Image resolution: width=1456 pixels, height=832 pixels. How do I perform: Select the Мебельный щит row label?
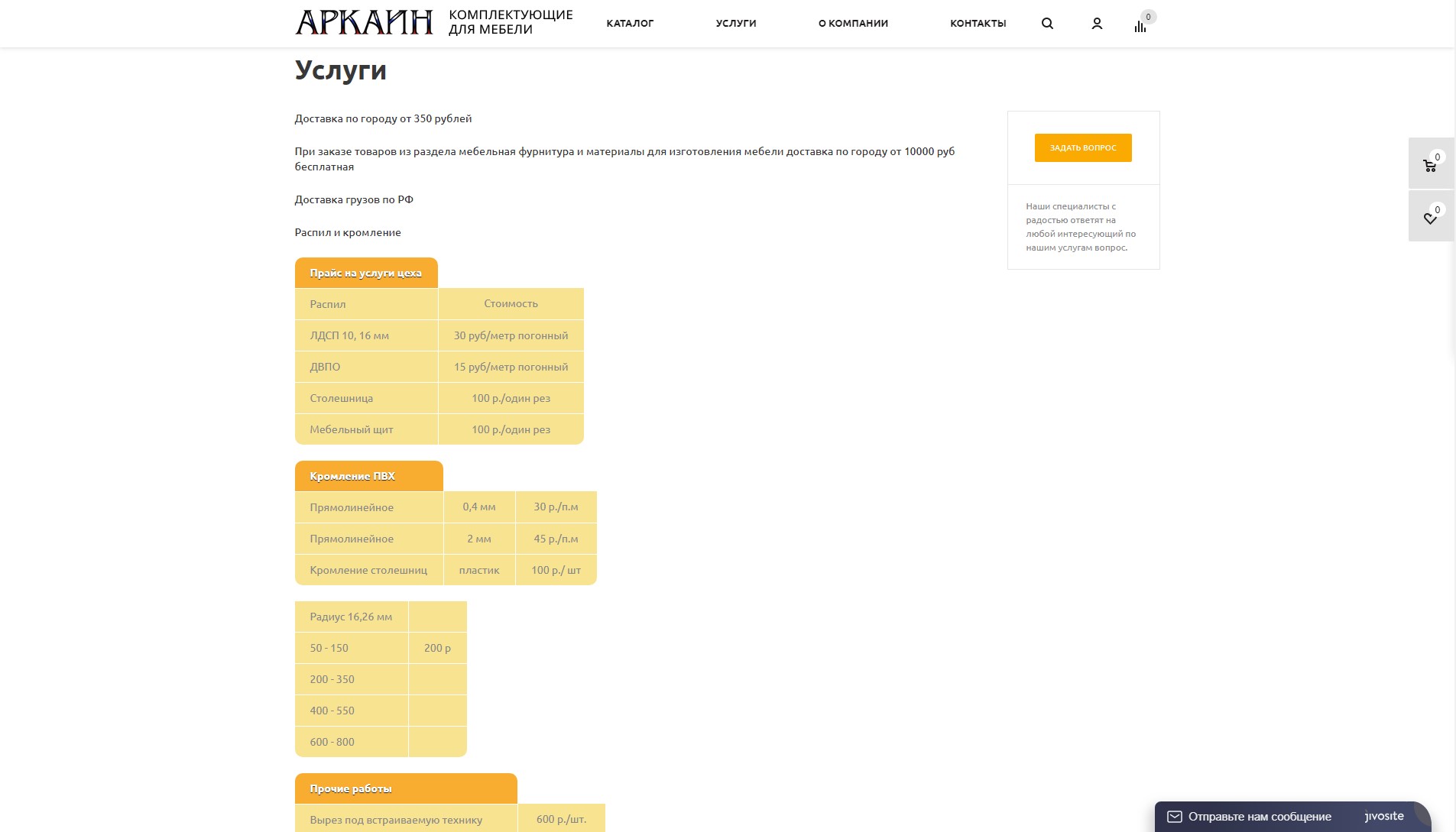366,429
